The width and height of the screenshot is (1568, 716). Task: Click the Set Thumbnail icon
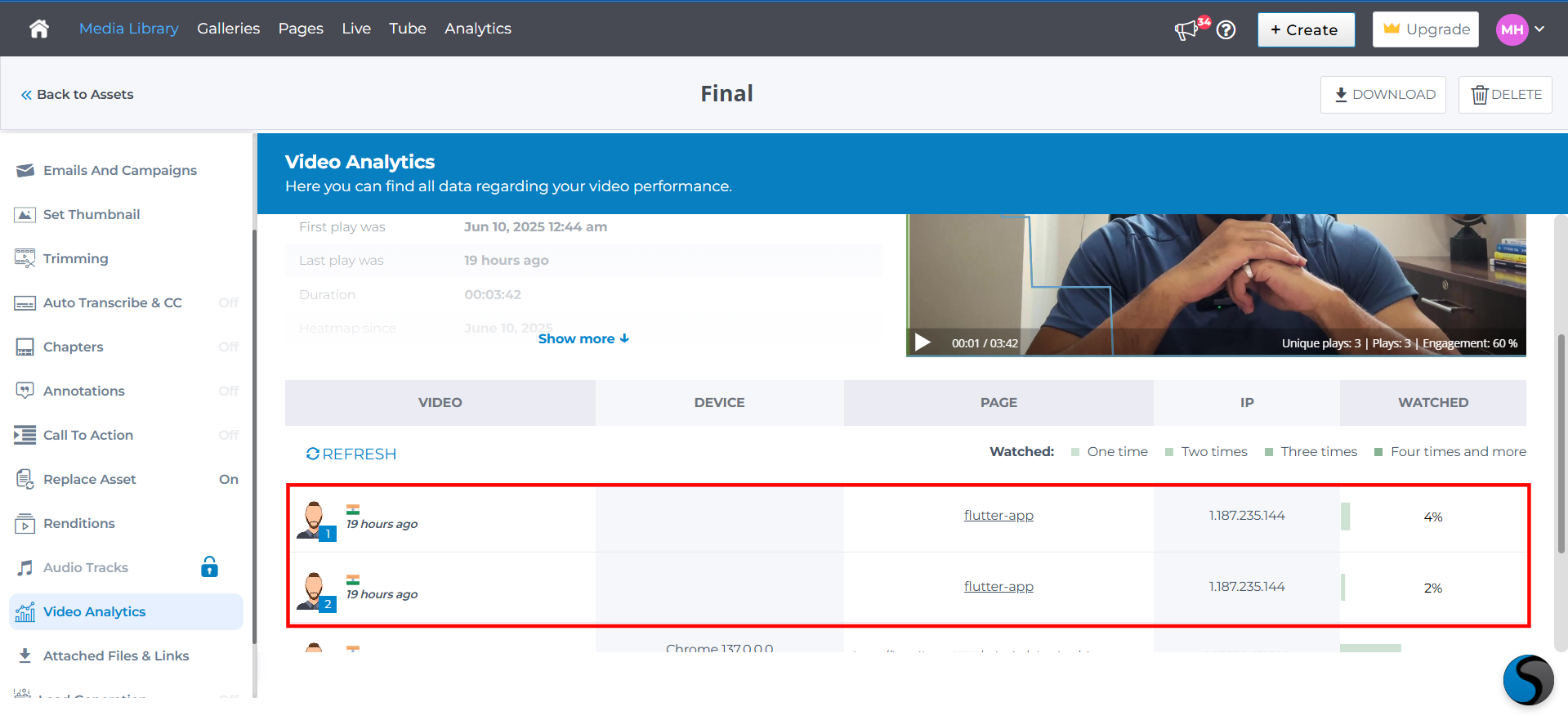click(25, 214)
